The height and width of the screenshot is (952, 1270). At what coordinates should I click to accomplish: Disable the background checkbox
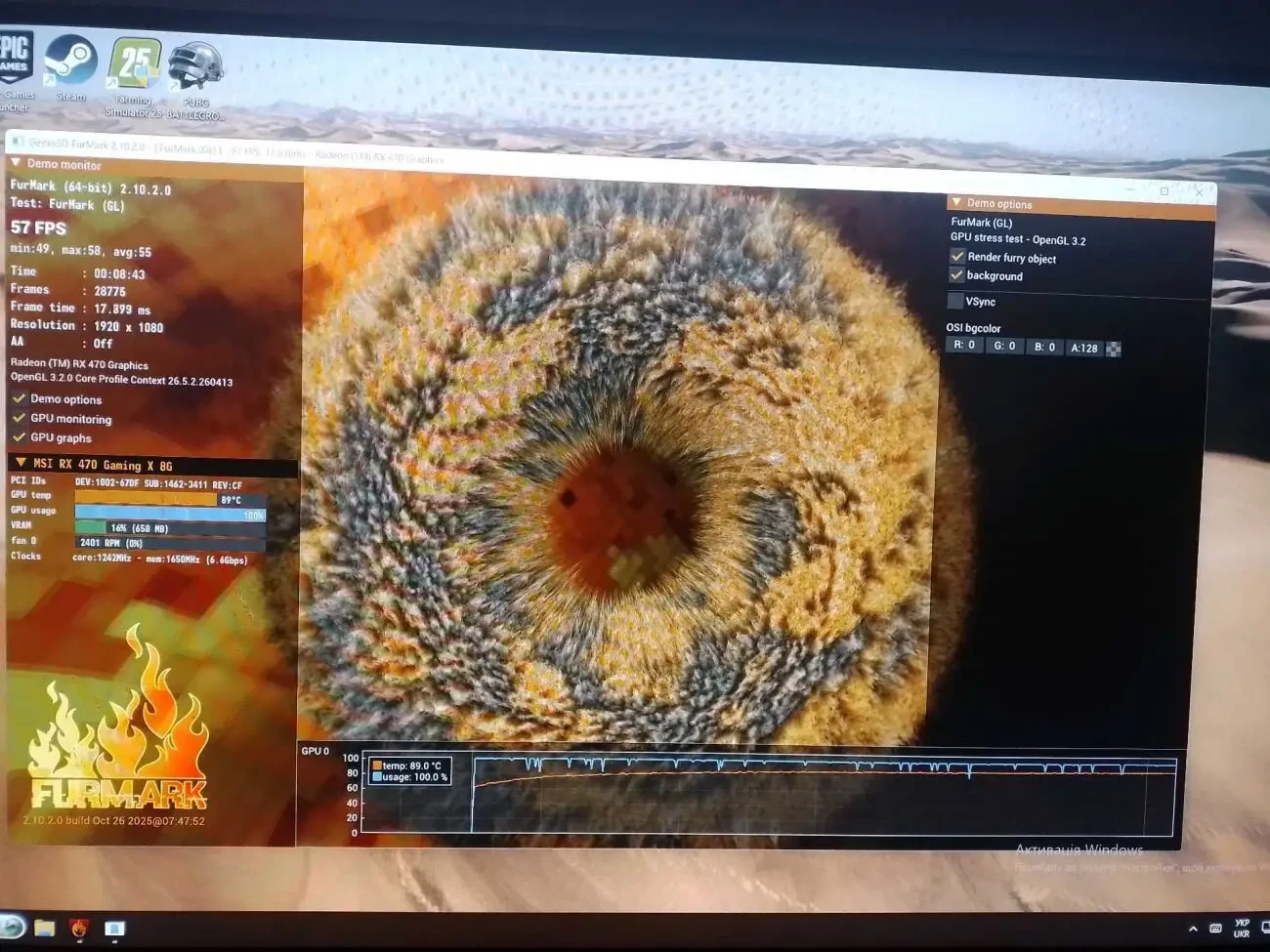pyautogui.click(x=957, y=275)
